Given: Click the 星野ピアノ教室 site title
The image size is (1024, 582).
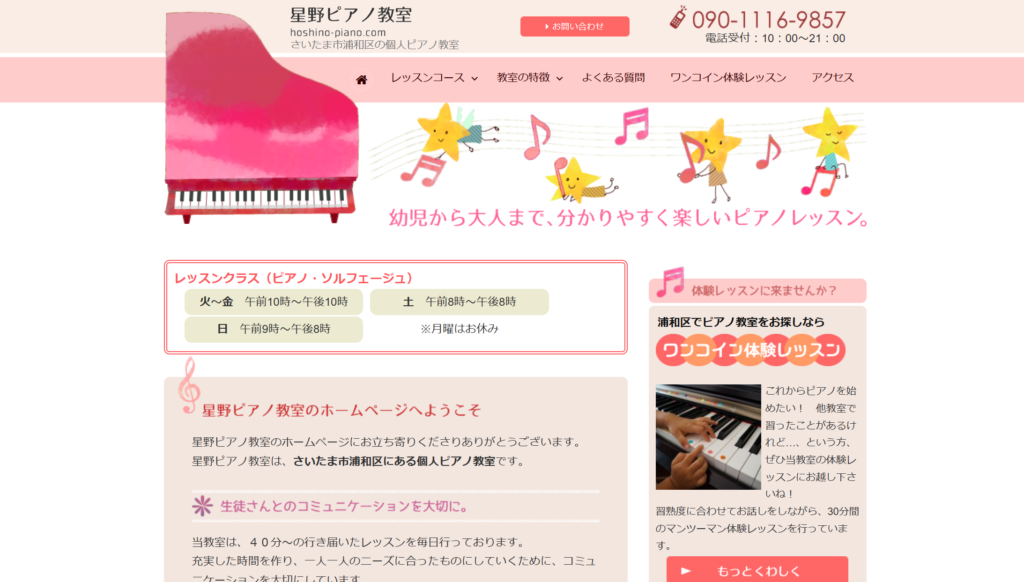Looking at the screenshot, I should pyautogui.click(x=351, y=15).
